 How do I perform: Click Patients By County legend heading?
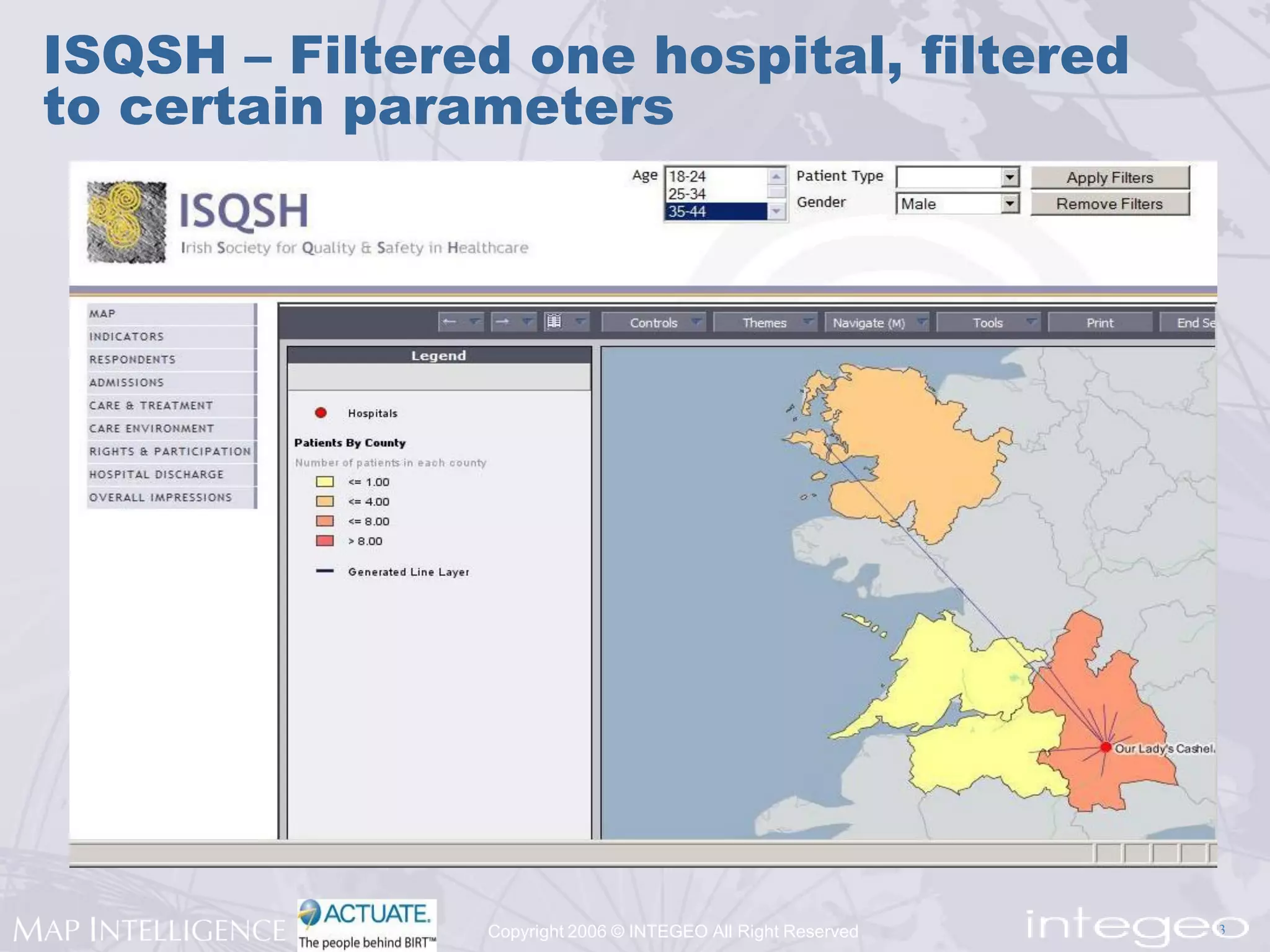tap(350, 443)
